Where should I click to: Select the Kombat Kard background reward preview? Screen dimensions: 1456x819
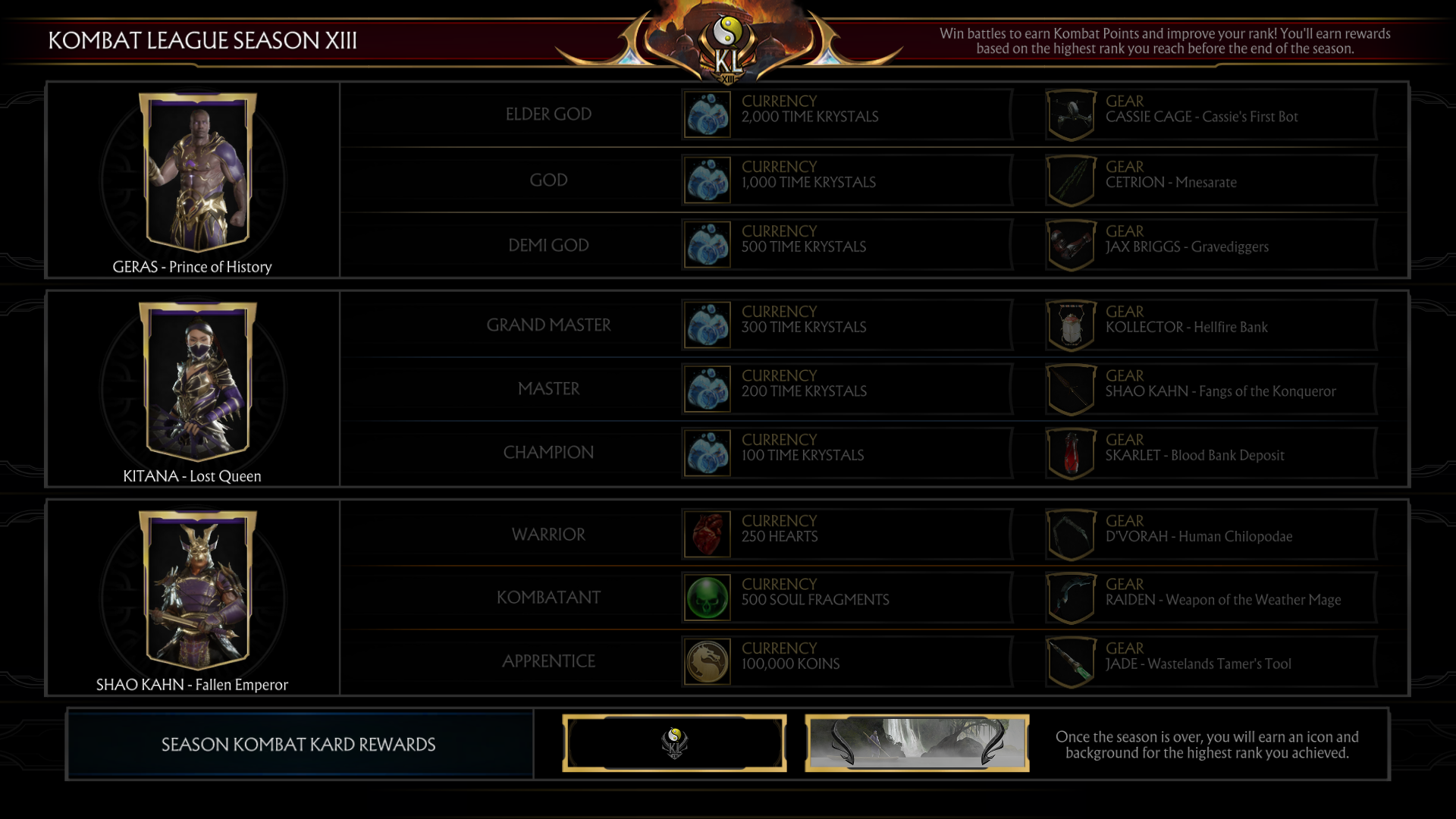pyautogui.click(x=917, y=743)
